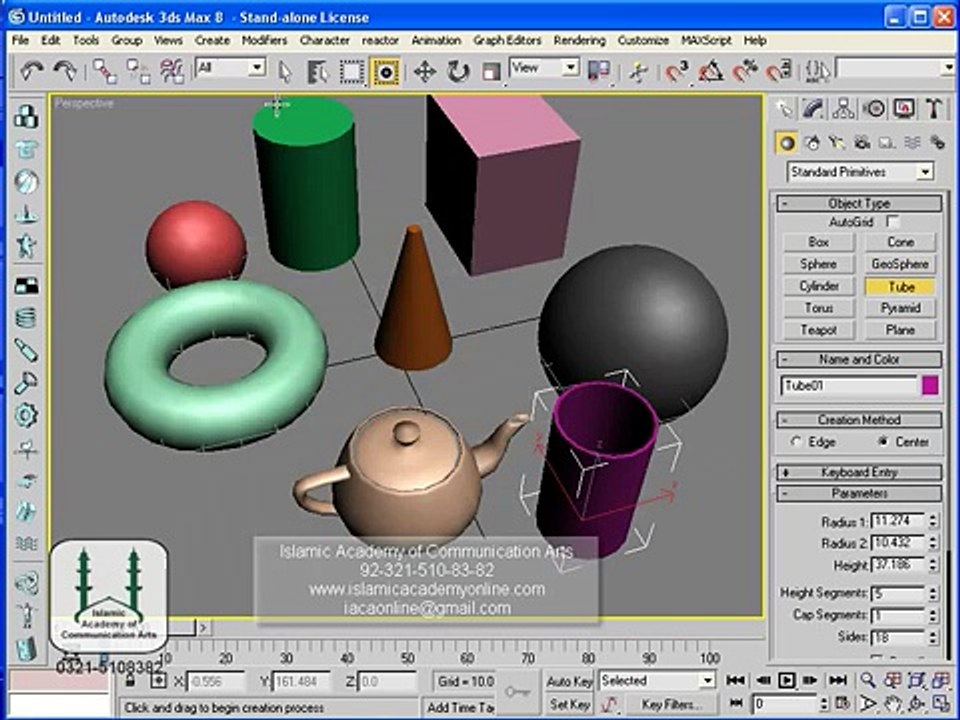Select the Edge creation method
The width and height of the screenshot is (960, 720).
pyautogui.click(x=796, y=441)
